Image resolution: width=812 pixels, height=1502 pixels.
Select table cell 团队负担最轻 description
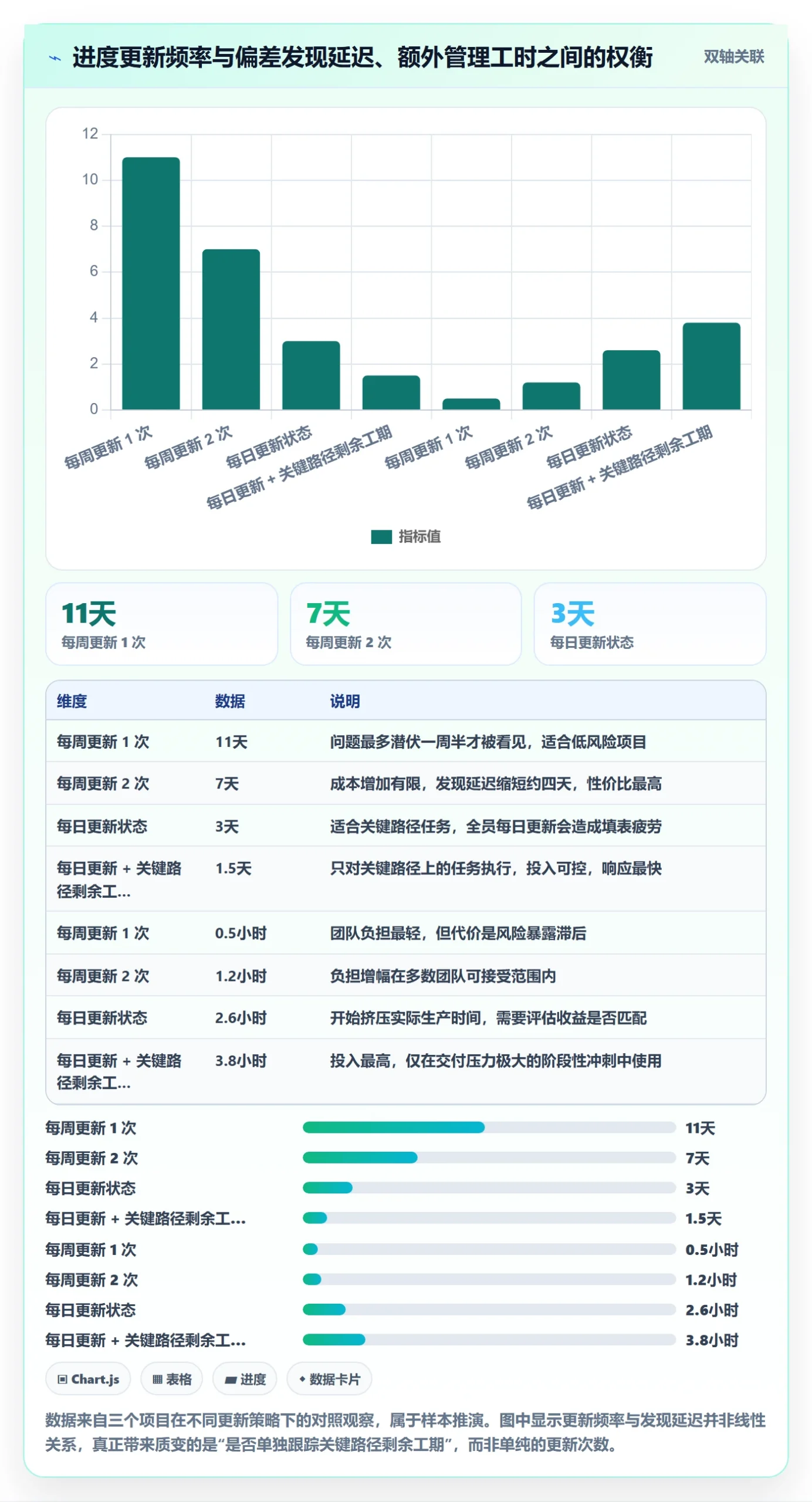click(458, 933)
